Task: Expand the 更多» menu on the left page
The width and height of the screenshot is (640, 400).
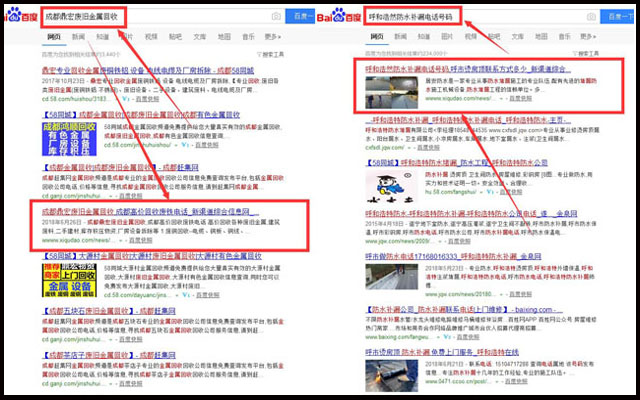Action: (x=273, y=37)
